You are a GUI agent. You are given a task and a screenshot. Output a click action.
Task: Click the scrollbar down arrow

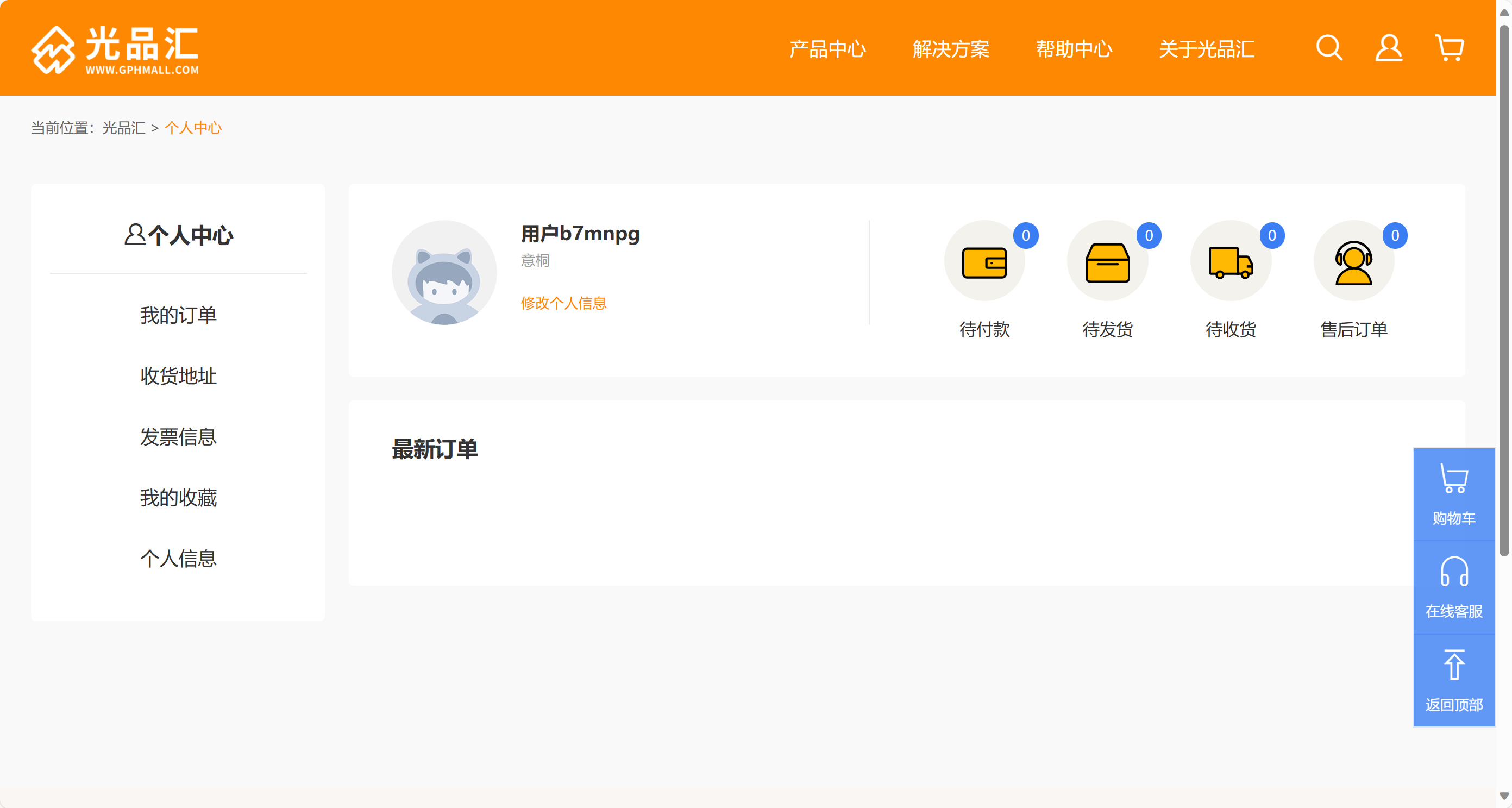coord(1504,796)
